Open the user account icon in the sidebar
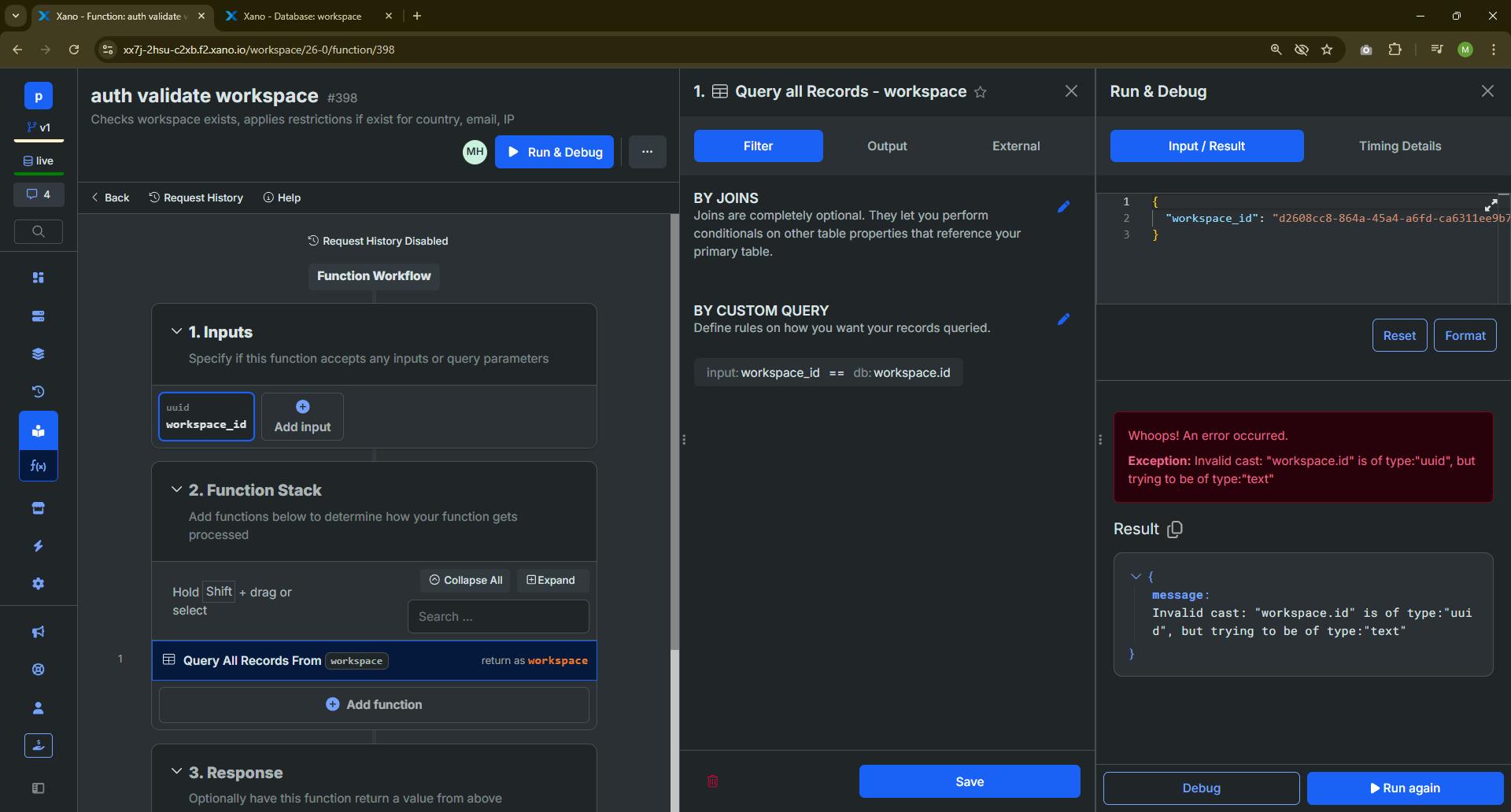1511x812 pixels. point(39,708)
